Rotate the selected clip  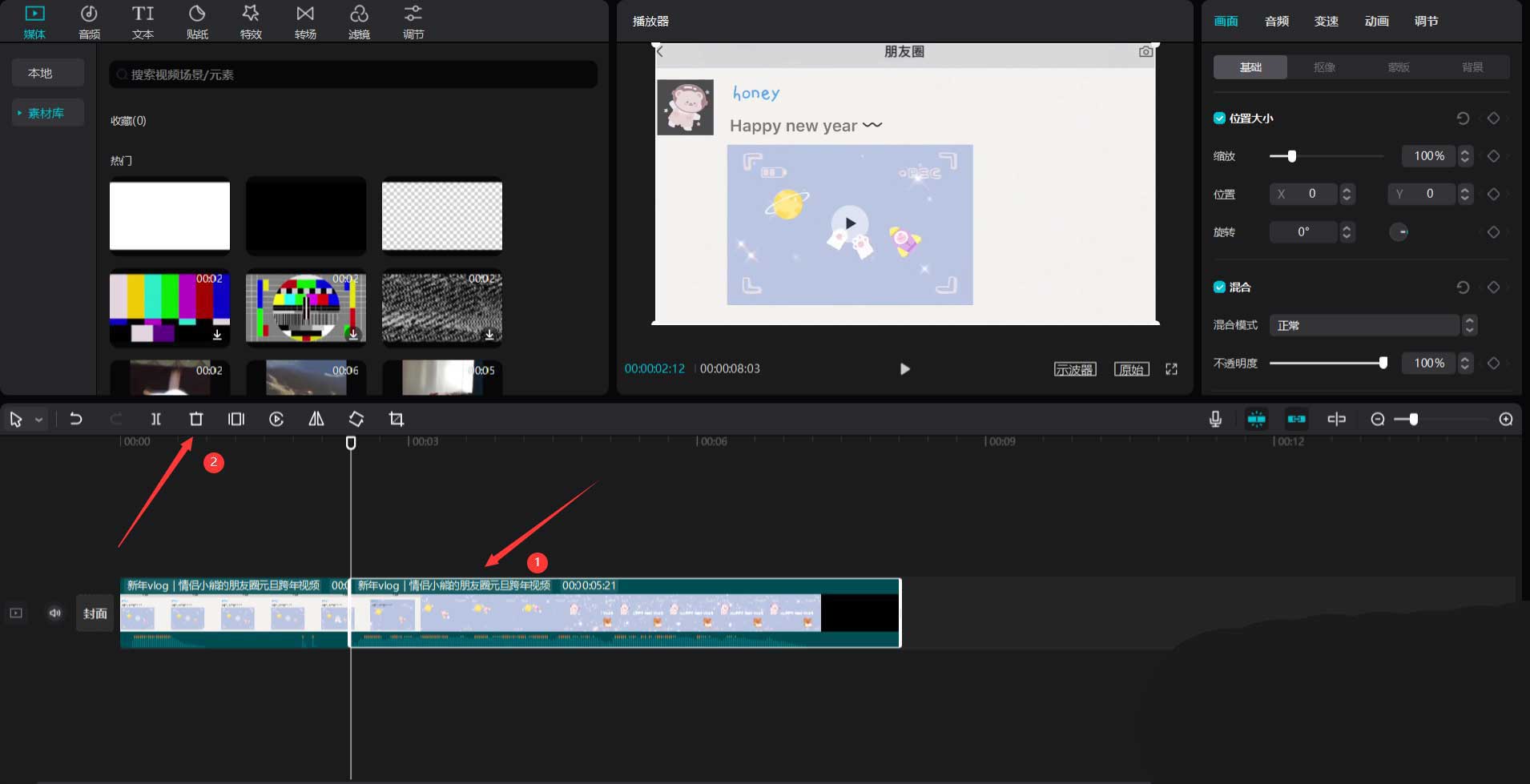[x=356, y=419]
